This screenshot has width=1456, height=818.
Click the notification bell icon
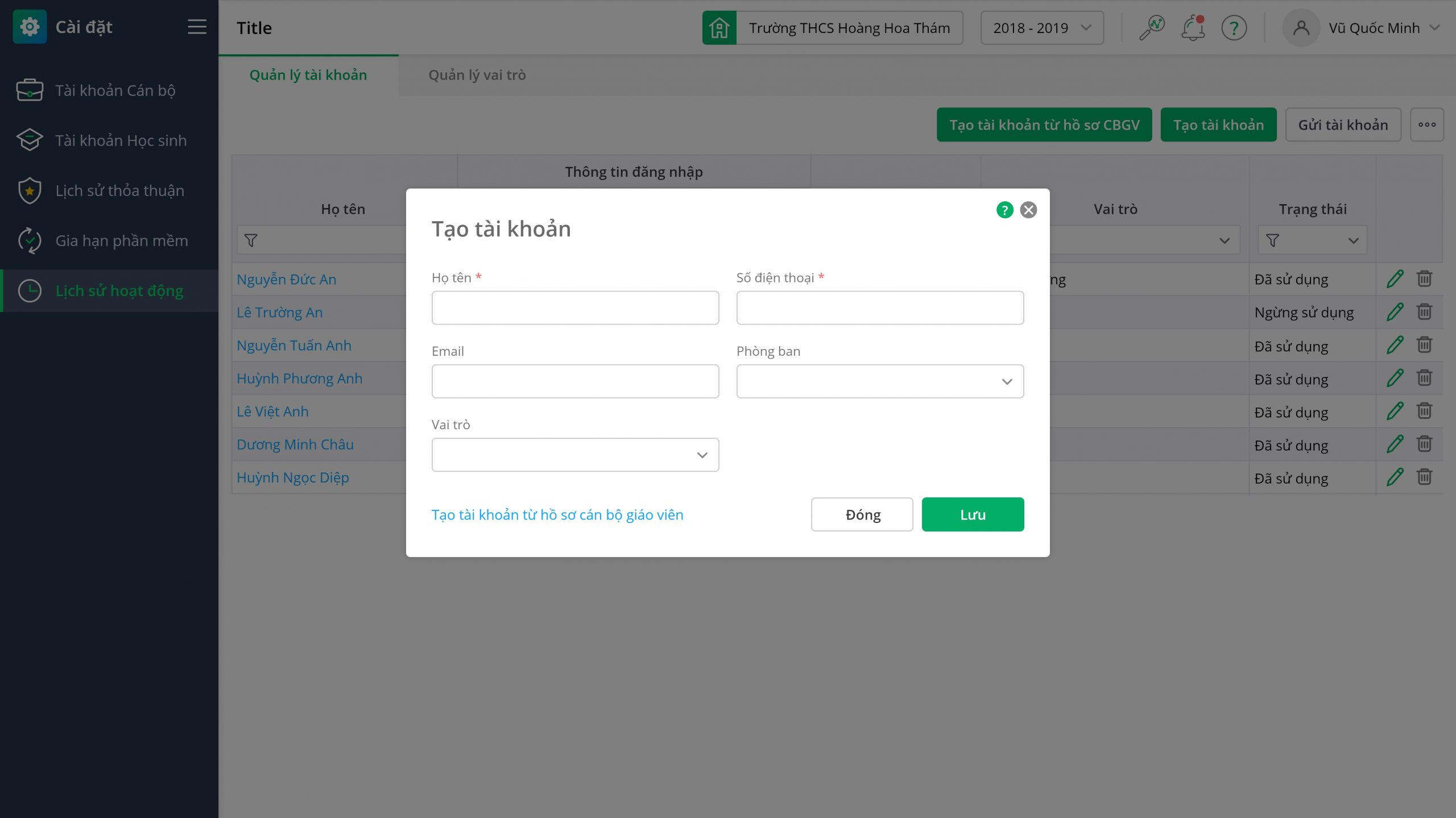[x=1193, y=28]
